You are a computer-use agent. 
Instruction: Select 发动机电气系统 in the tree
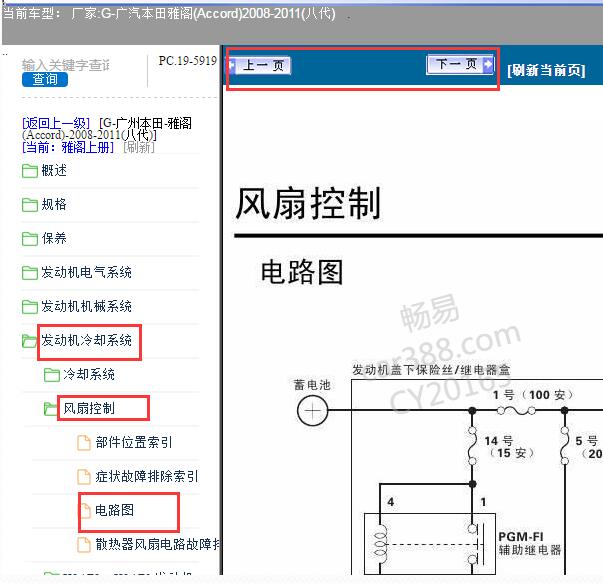point(87,272)
